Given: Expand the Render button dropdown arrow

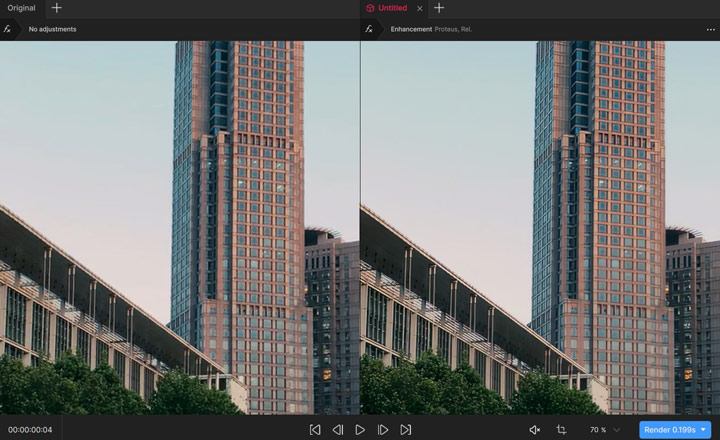Looking at the screenshot, I should click(703, 430).
